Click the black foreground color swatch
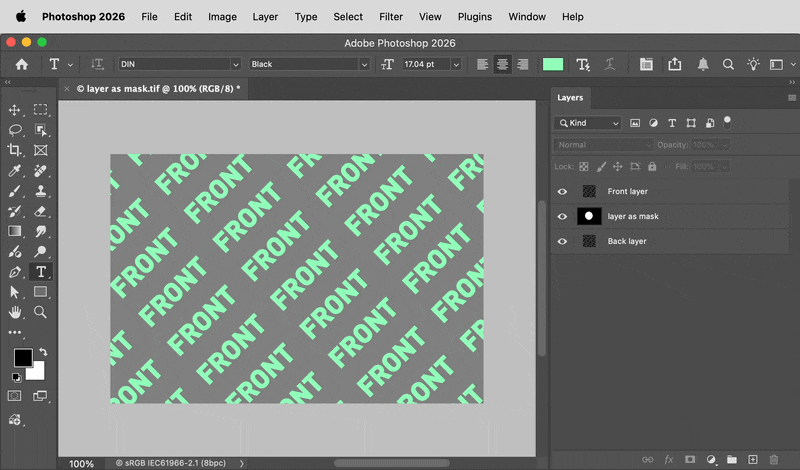The height and width of the screenshot is (470, 800). pos(23,357)
